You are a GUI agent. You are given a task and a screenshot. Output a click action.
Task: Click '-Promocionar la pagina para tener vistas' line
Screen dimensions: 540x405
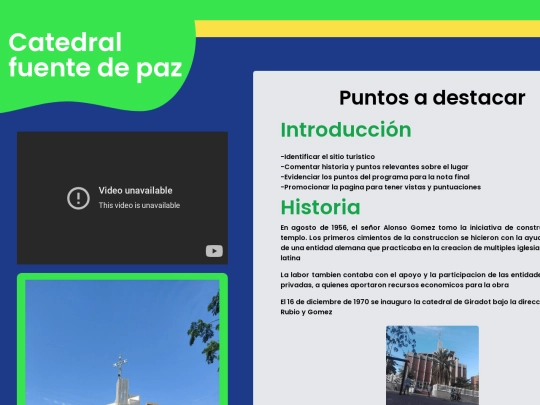(x=381, y=187)
